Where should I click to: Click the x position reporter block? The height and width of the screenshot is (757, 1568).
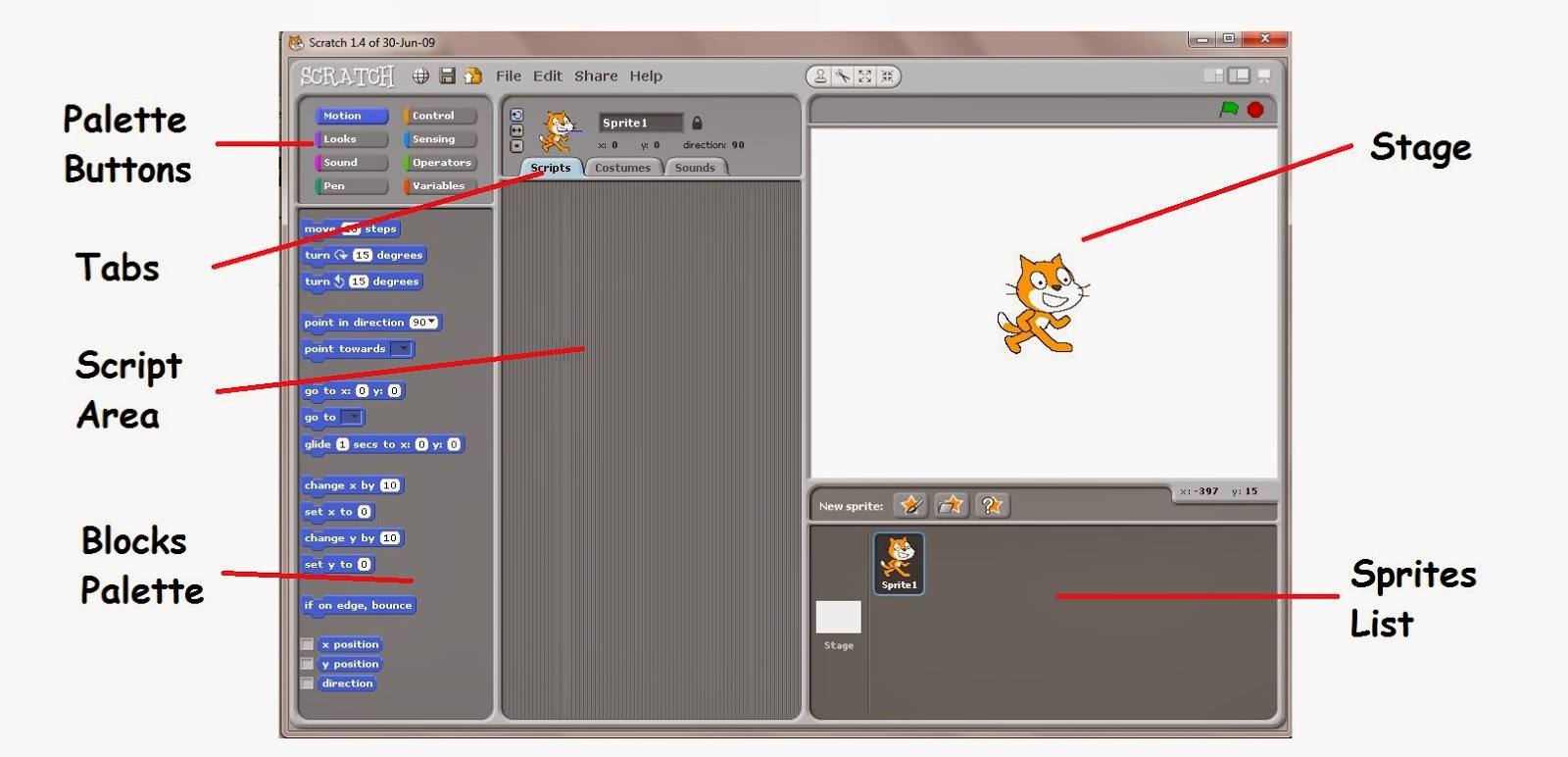click(x=351, y=644)
